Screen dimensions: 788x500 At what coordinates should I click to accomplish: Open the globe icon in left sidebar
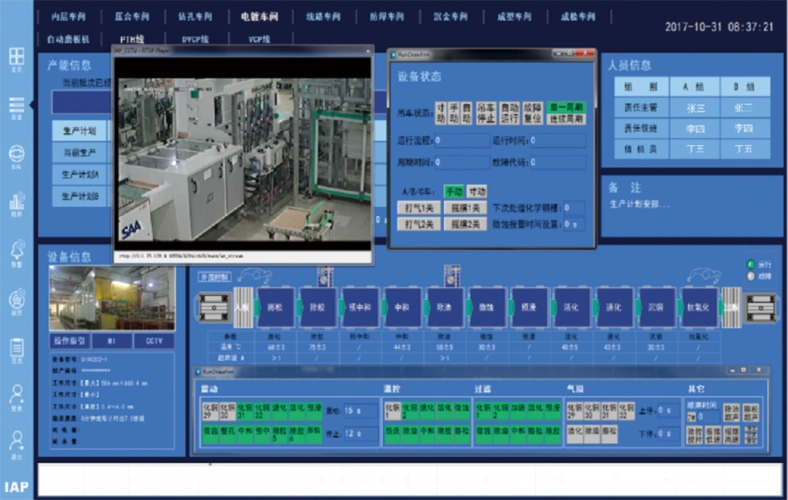coord(16,154)
